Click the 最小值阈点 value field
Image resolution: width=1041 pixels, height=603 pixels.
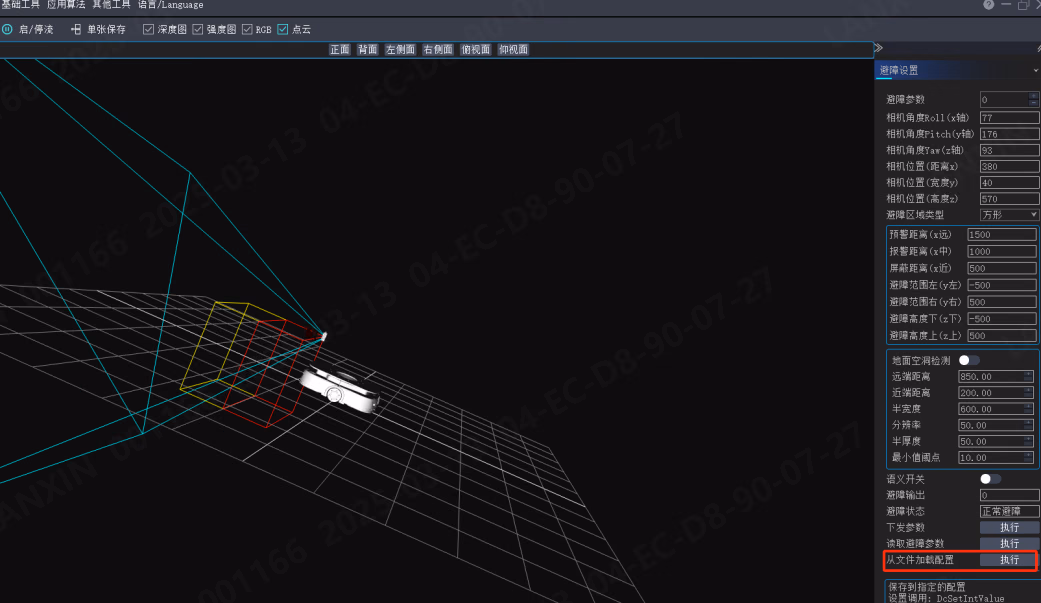pyautogui.click(x=995, y=458)
